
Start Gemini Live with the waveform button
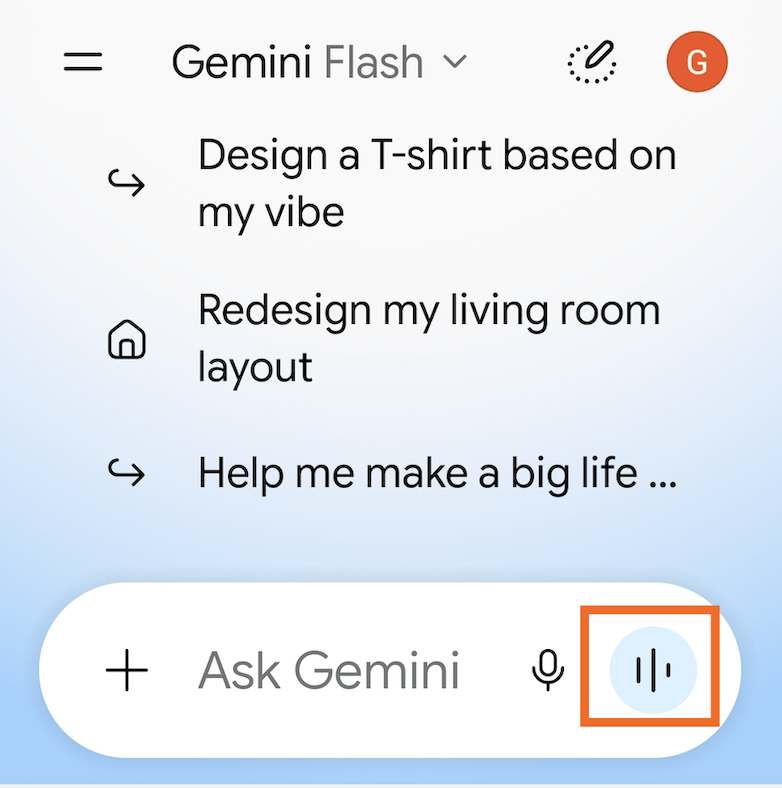653,670
